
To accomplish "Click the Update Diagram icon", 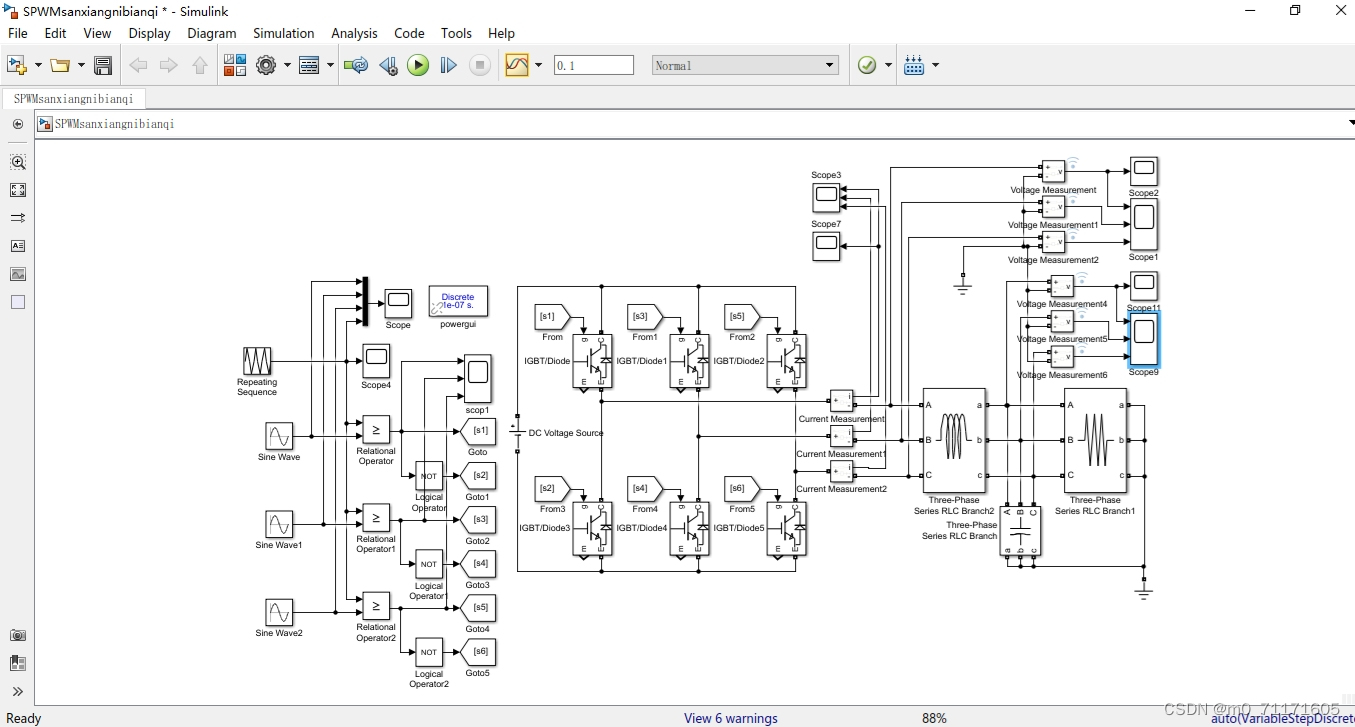I will (x=355, y=65).
